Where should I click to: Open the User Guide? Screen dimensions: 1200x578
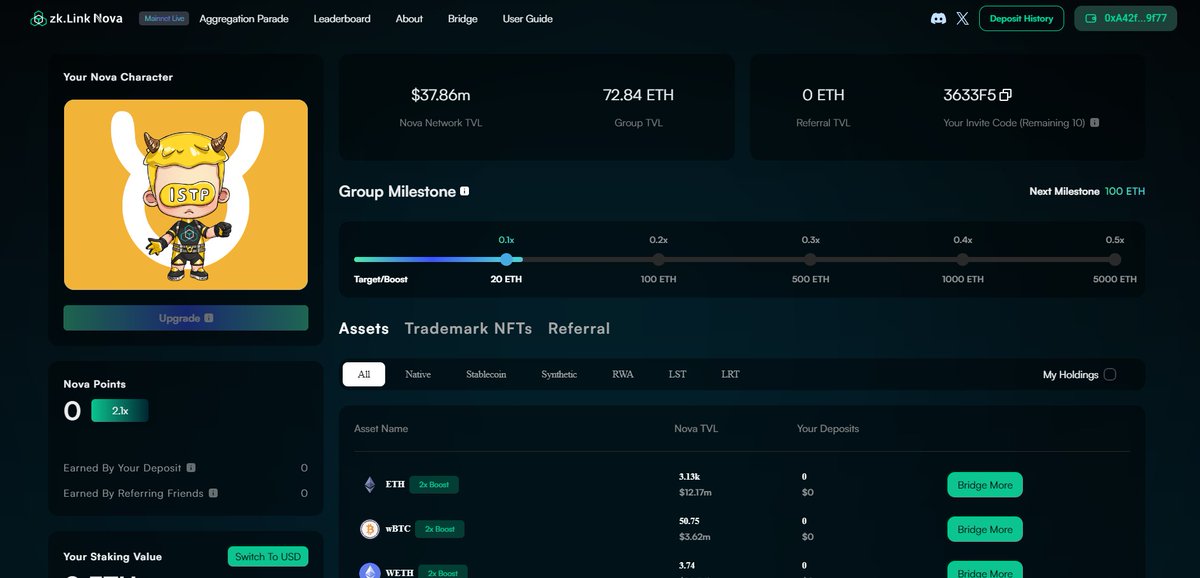pyautogui.click(x=527, y=19)
